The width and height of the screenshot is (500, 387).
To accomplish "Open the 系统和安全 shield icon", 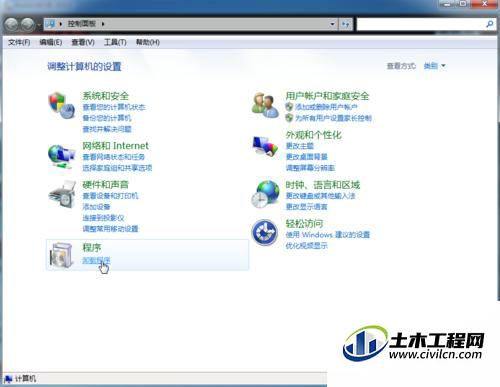I will [62, 106].
